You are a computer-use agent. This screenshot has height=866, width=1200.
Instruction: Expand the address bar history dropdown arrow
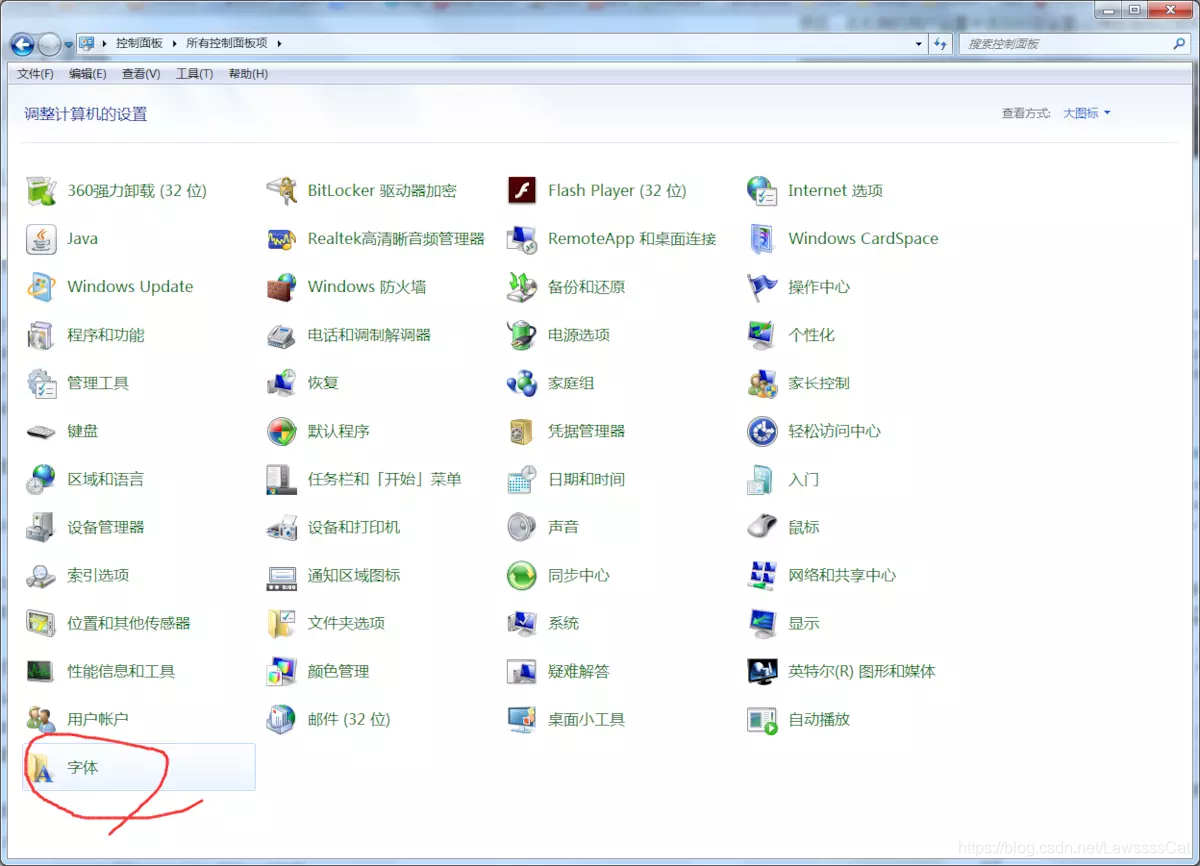[919, 44]
